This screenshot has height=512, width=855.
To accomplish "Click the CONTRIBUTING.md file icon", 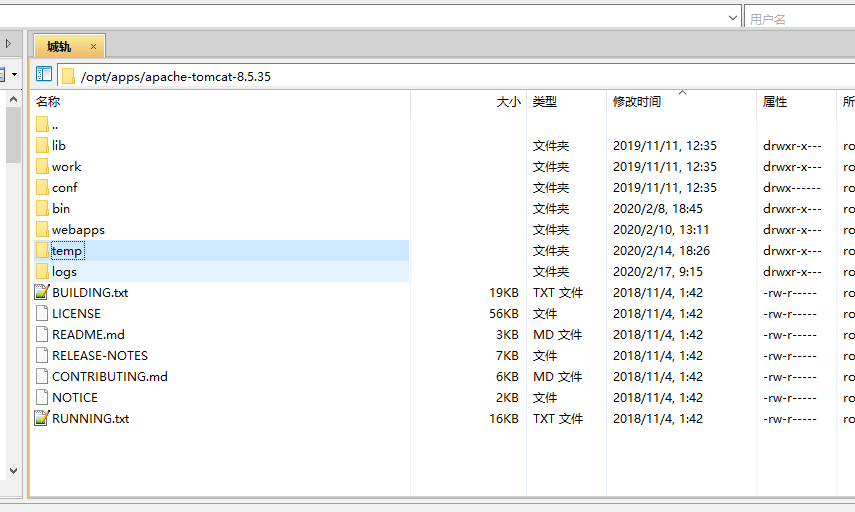I will 42,376.
